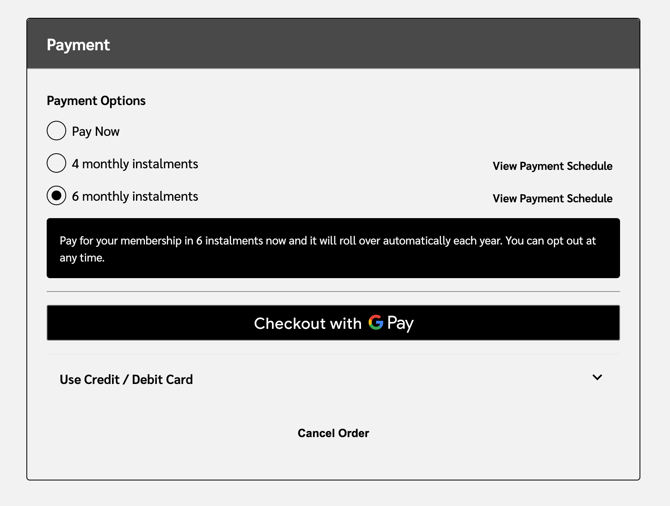
Task: Choose the 4 monthly instalments radio button
Action: coord(57,163)
